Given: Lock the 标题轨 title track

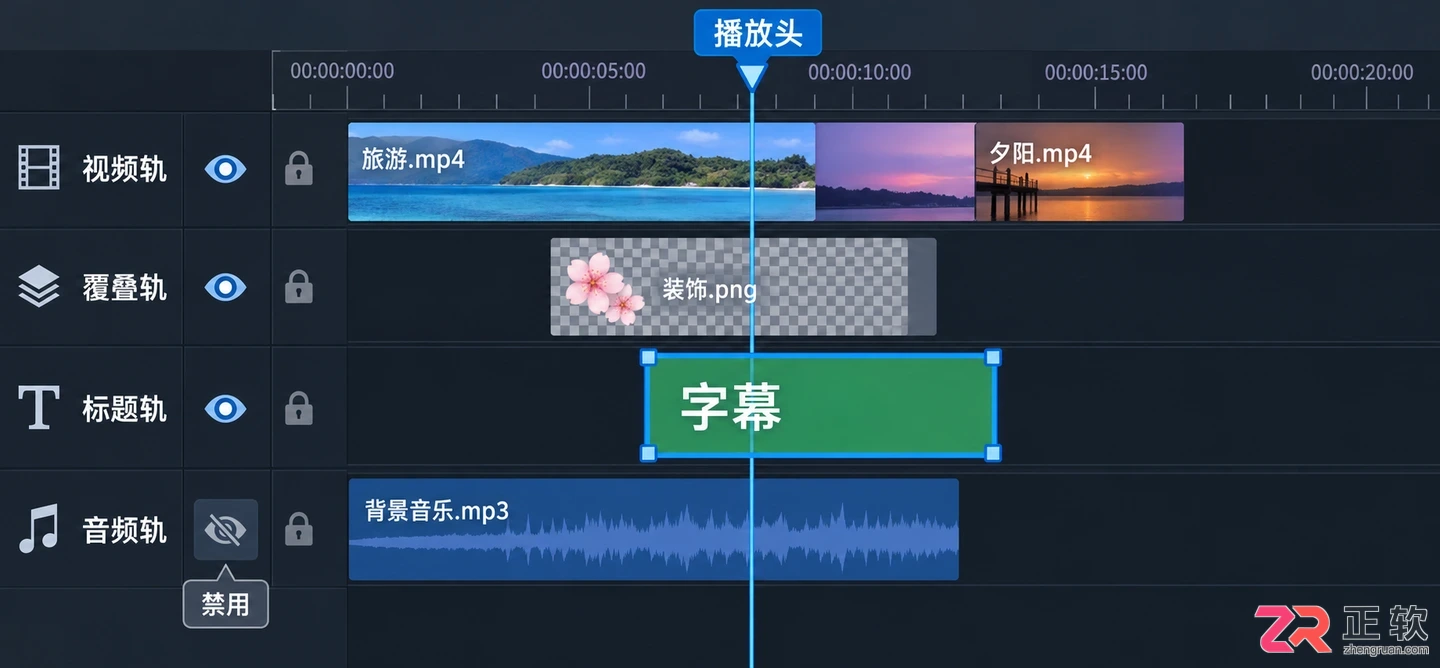Looking at the screenshot, I should tap(299, 407).
